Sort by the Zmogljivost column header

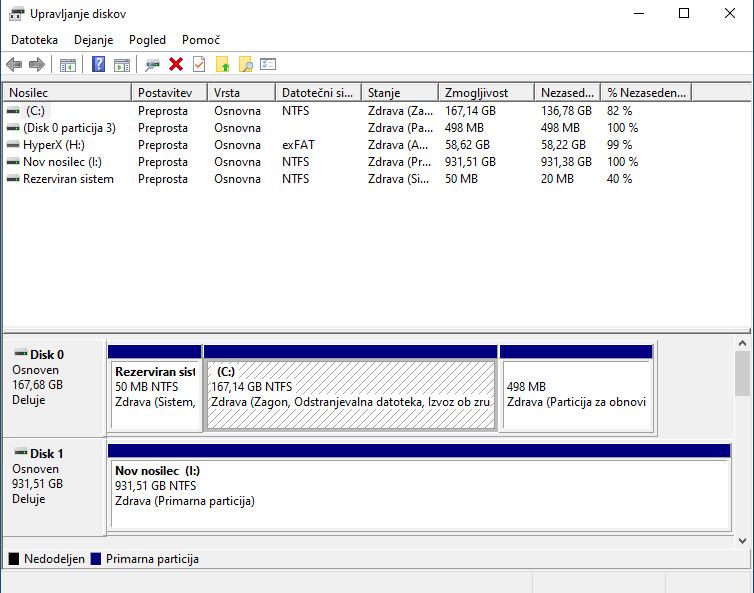[x=487, y=92]
